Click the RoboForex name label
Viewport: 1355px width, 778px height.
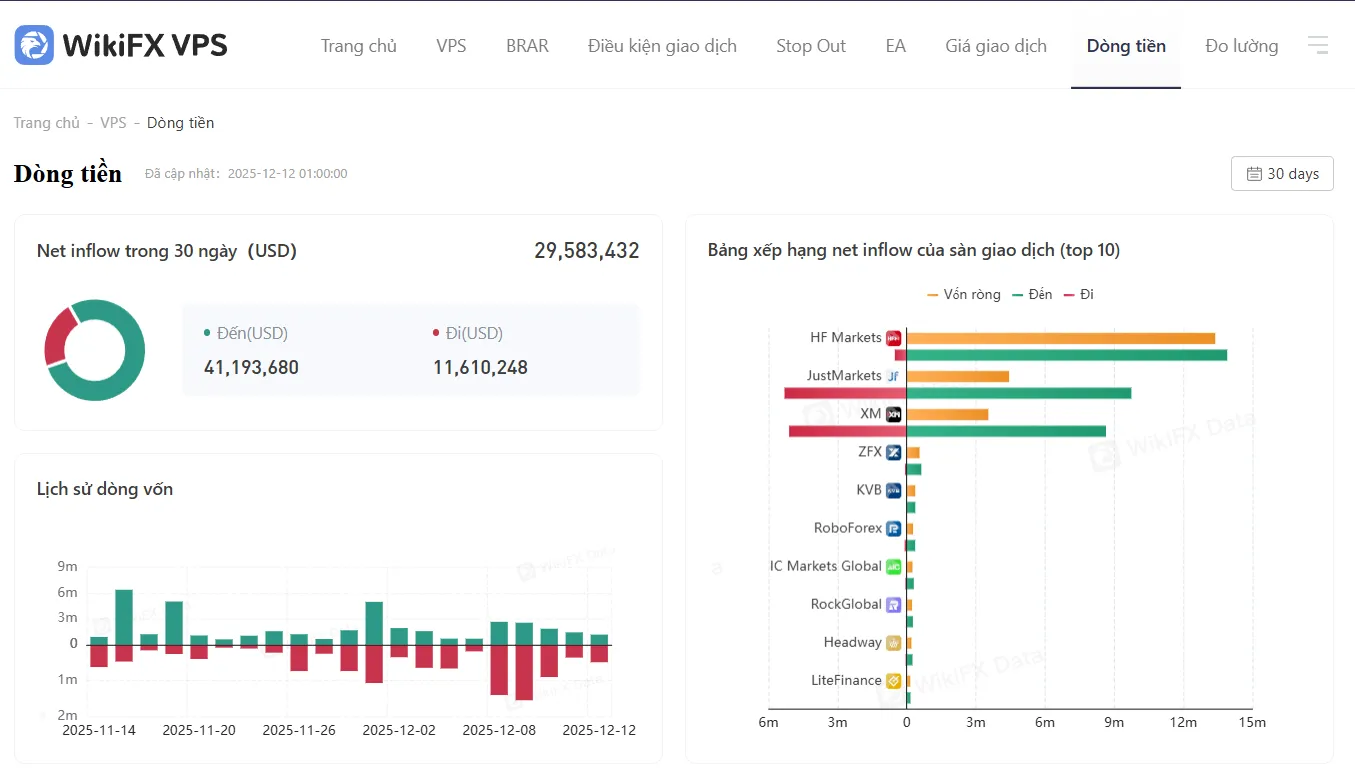[x=848, y=528]
